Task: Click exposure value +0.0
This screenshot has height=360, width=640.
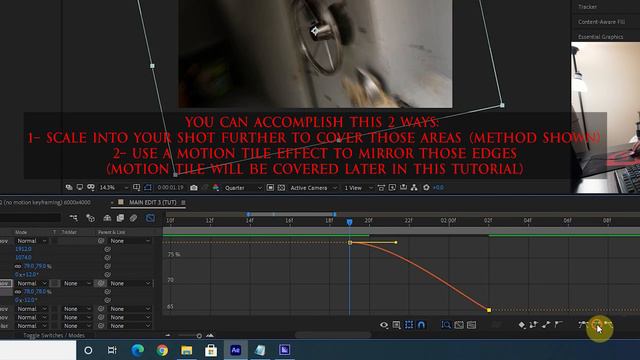Action: click(x=438, y=188)
